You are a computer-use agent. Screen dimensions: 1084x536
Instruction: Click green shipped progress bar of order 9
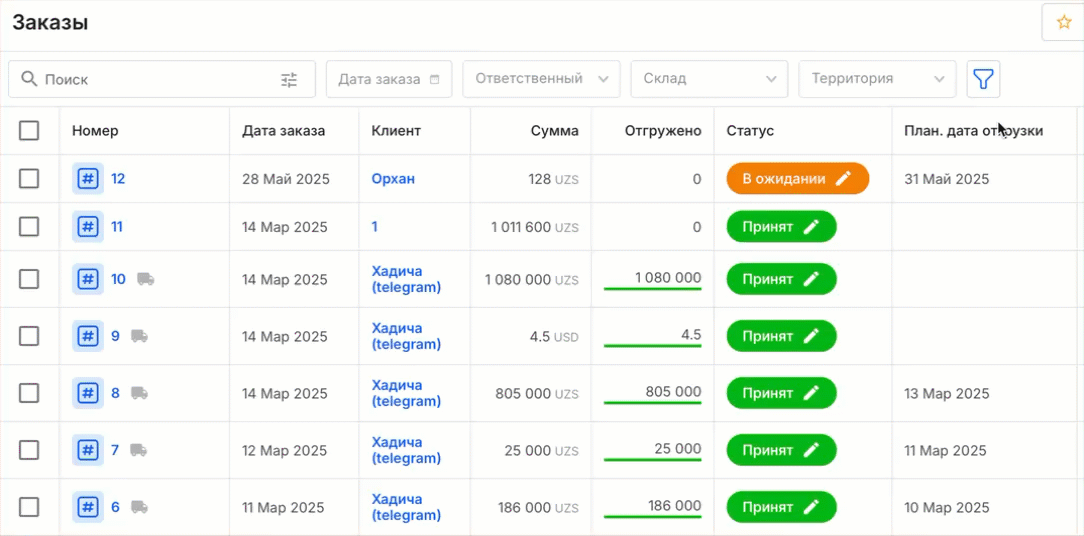(x=652, y=346)
